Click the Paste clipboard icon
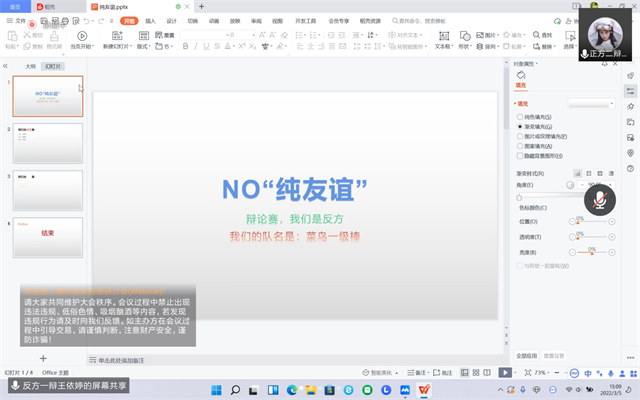 pos(12,36)
